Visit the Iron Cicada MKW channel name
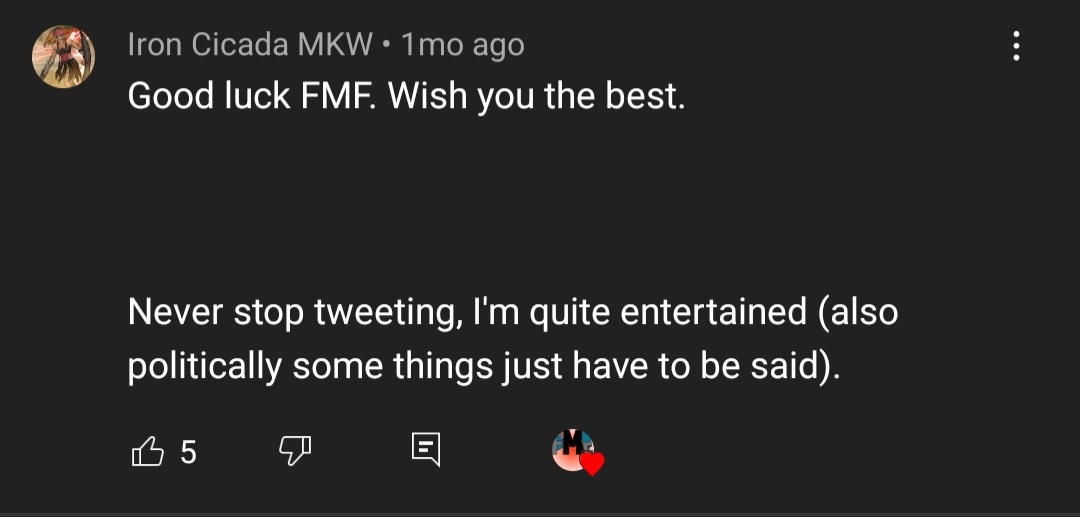 coord(249,45)
